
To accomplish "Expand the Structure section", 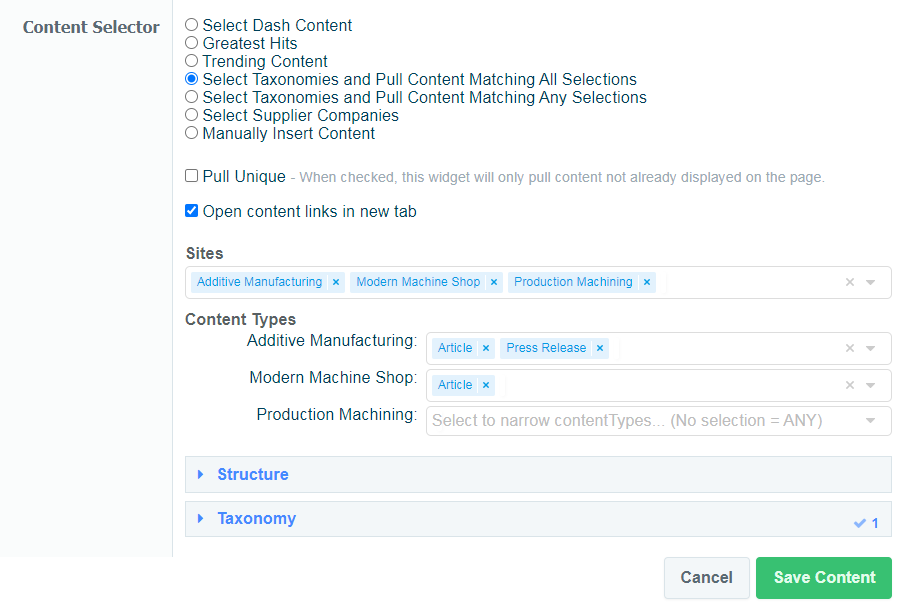I will point(253,475).
